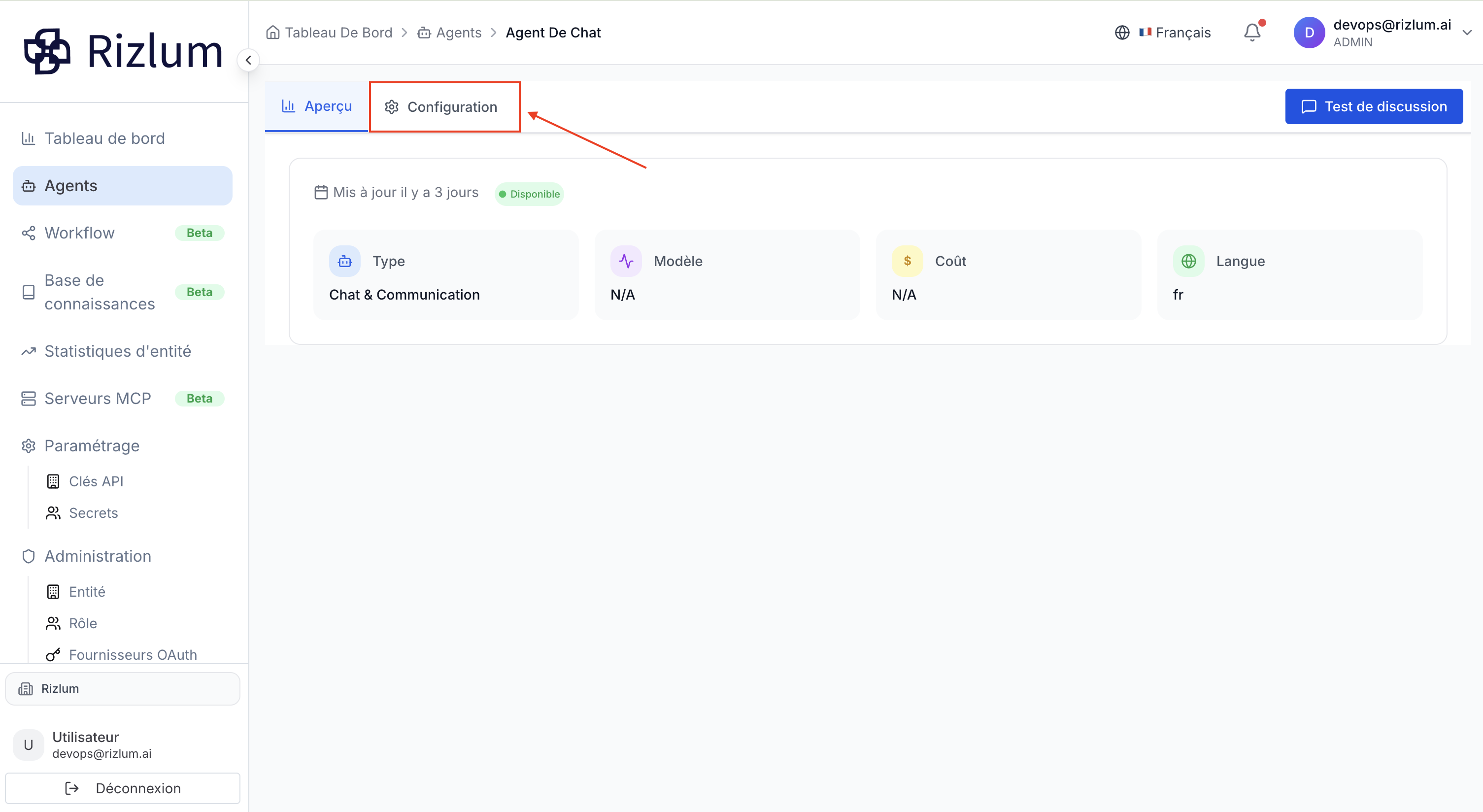Click the chart icon on Aperçu tab
This screenshot has width=1483, height=812.
(x=288, y=106)
